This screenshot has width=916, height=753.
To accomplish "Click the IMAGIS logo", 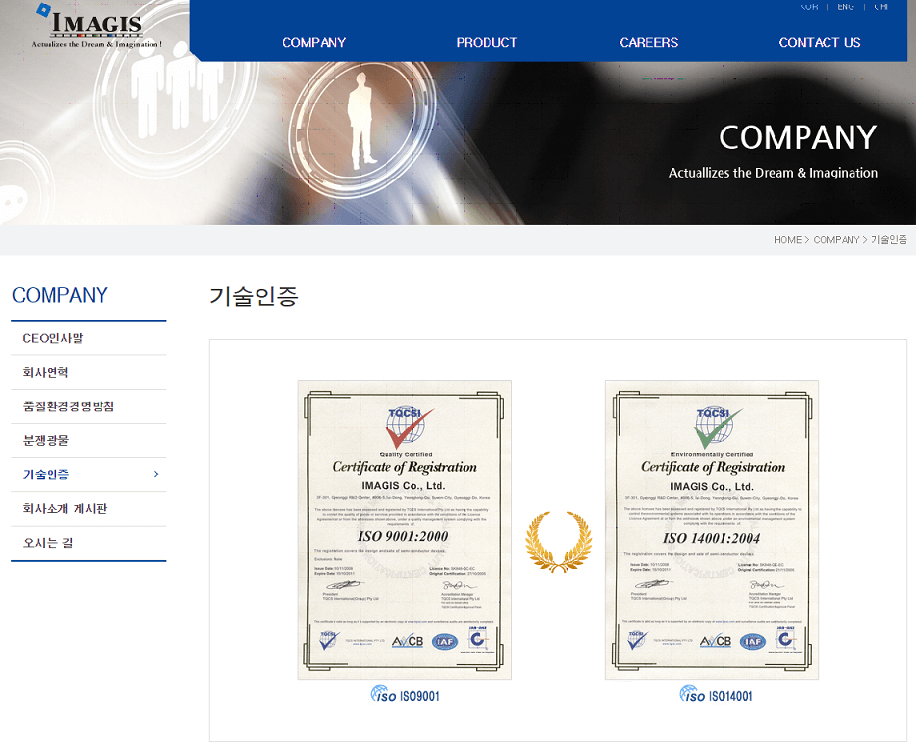I will pos(96,26).
